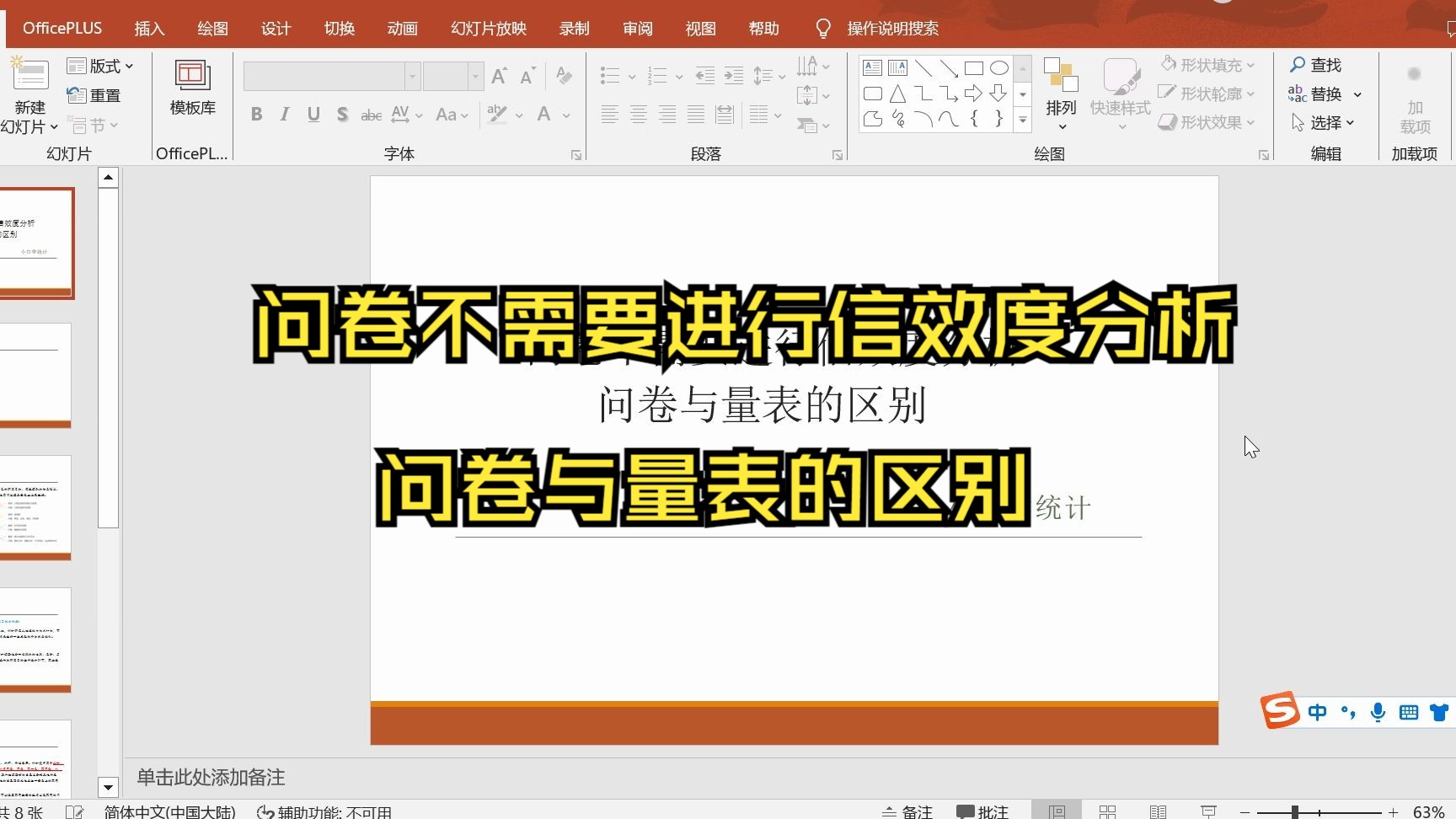Select the text box shape

pyautogui.click(x=873, y=68)
